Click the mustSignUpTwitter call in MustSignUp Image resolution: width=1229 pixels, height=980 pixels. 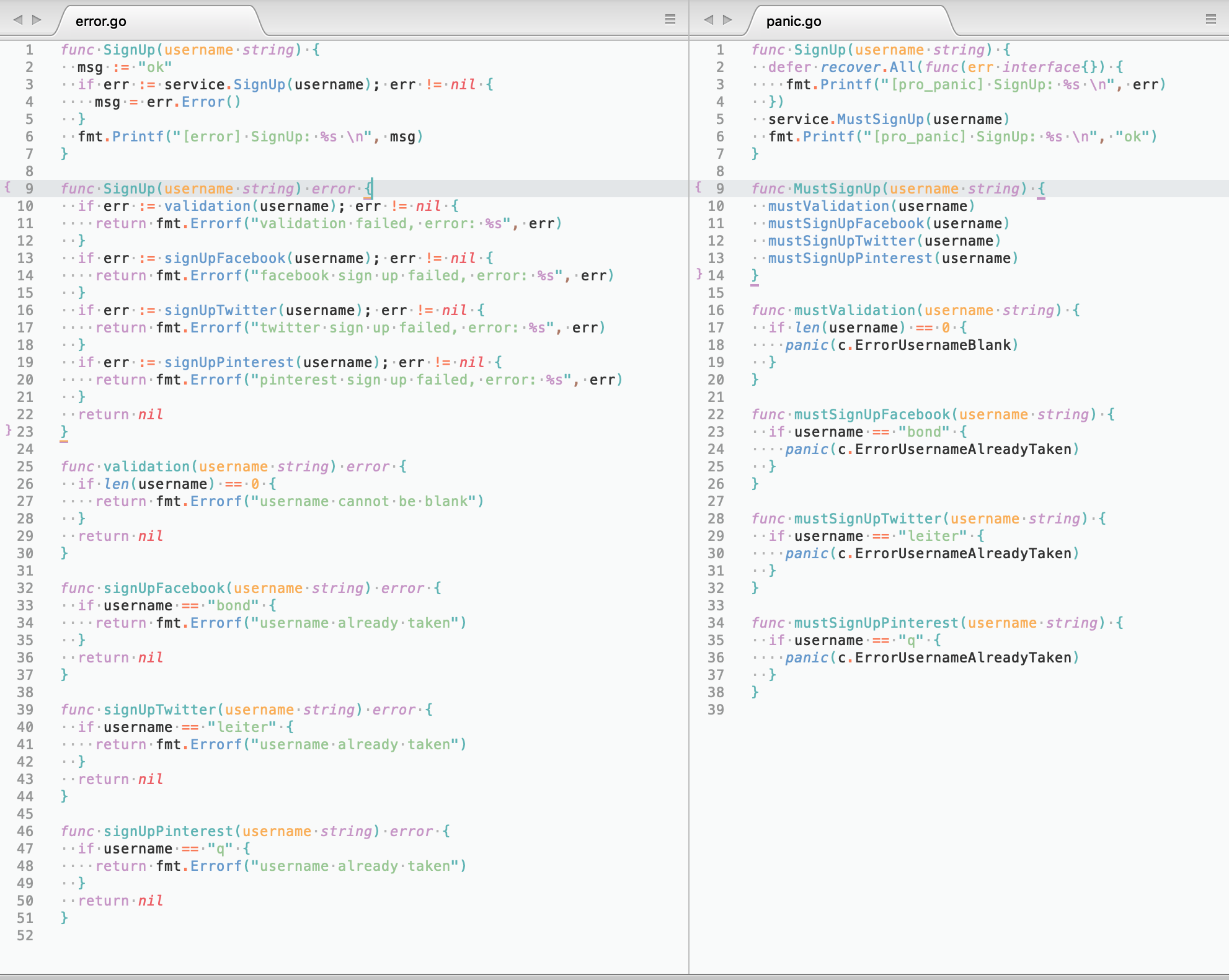click(x=841, y=241)
